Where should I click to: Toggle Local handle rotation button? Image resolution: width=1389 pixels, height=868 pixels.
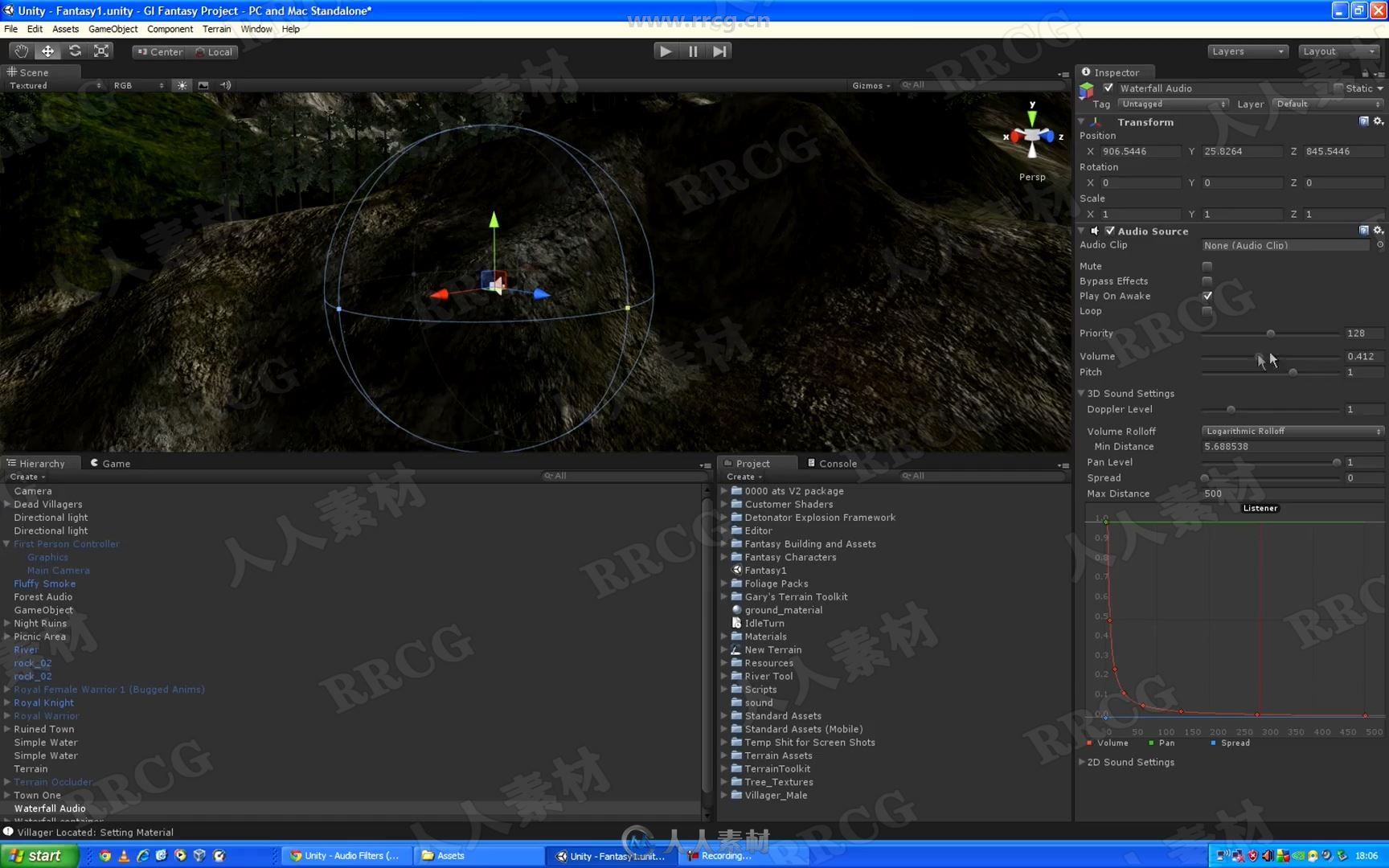214,51
